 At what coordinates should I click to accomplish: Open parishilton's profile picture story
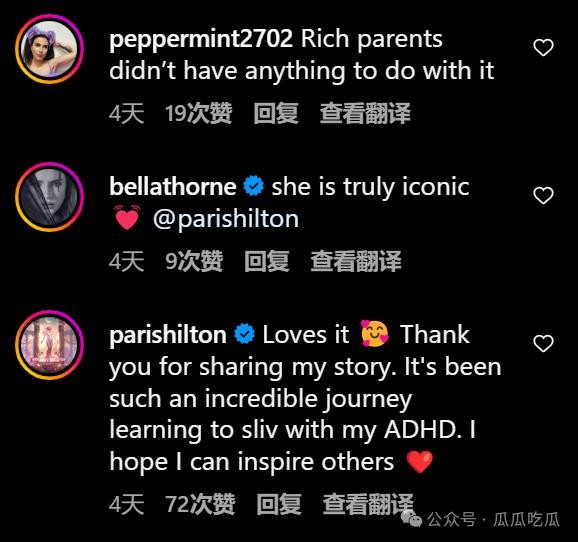click(x=49, y=345)
